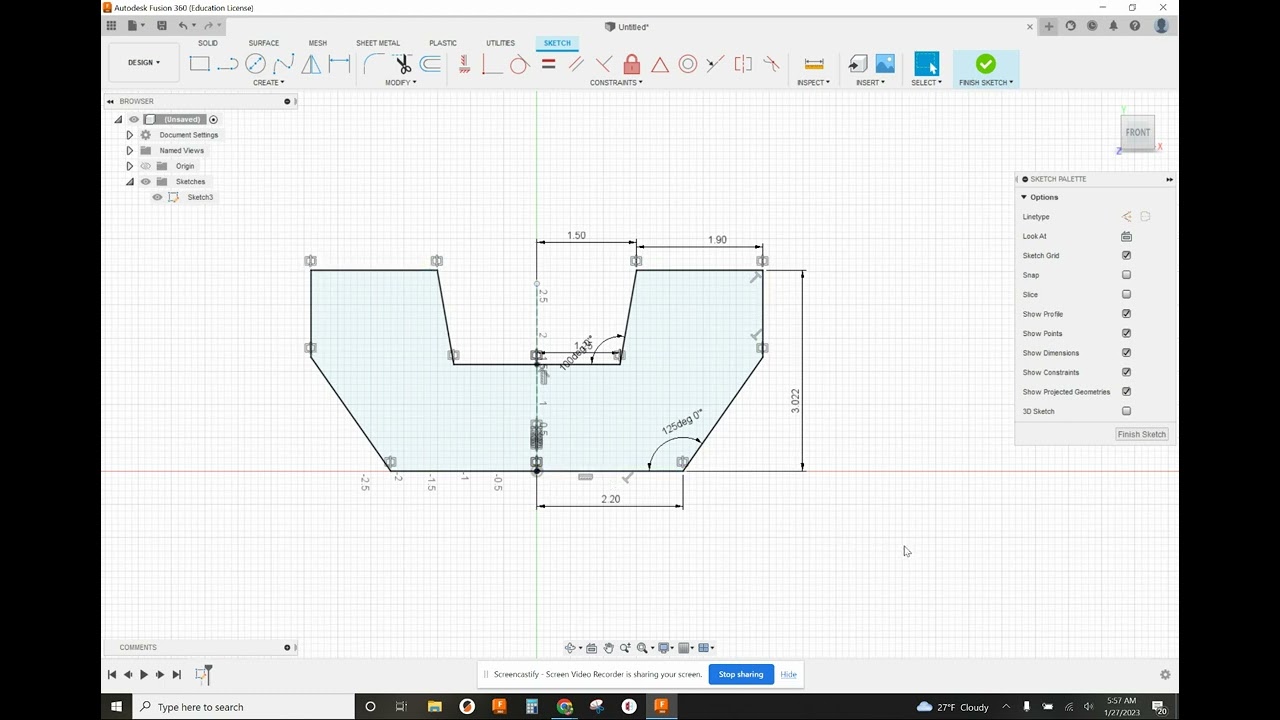Screen dimensions: 1280x720
Task: Select the Mirror sketch tool
Action: coord(311,64)
